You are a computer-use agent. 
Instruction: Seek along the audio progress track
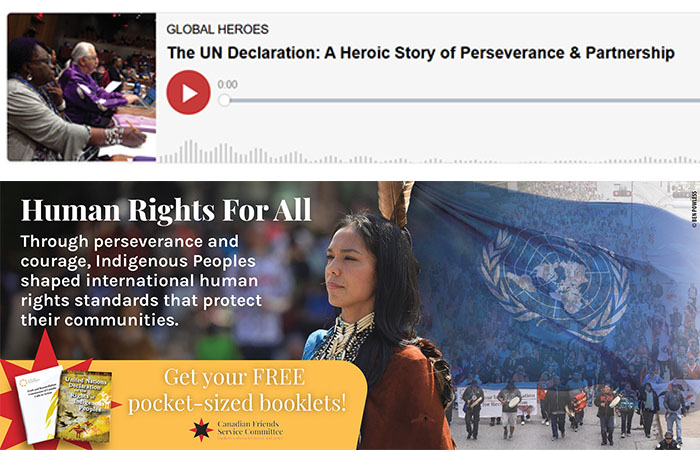[464, 100]
